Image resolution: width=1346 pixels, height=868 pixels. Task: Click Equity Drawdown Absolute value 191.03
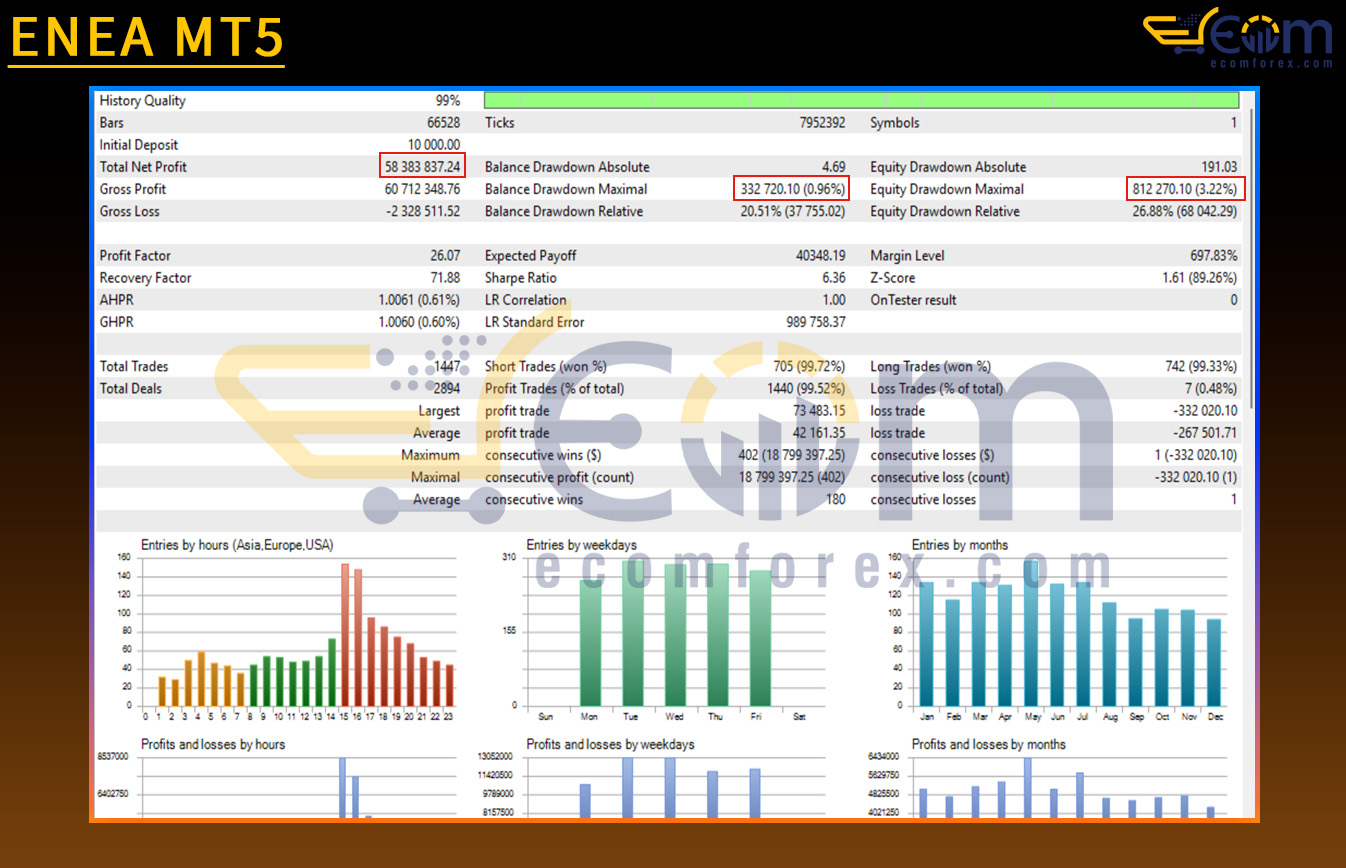[1219, 167]
